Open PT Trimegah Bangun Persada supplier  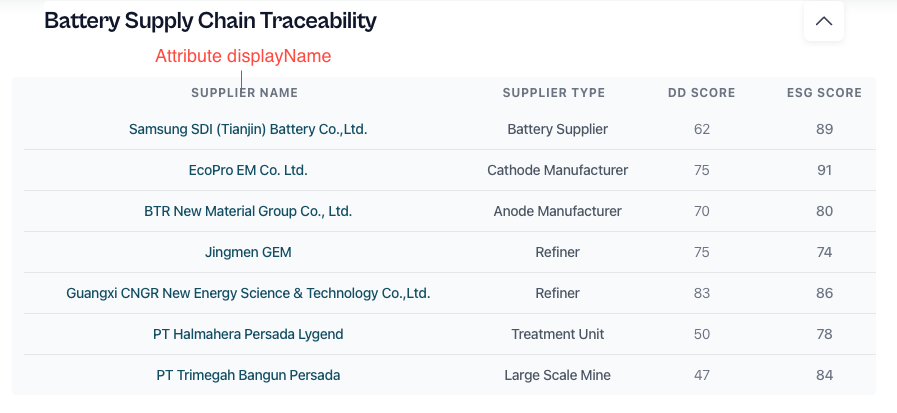pyautogui.click(x=248, y=375)
